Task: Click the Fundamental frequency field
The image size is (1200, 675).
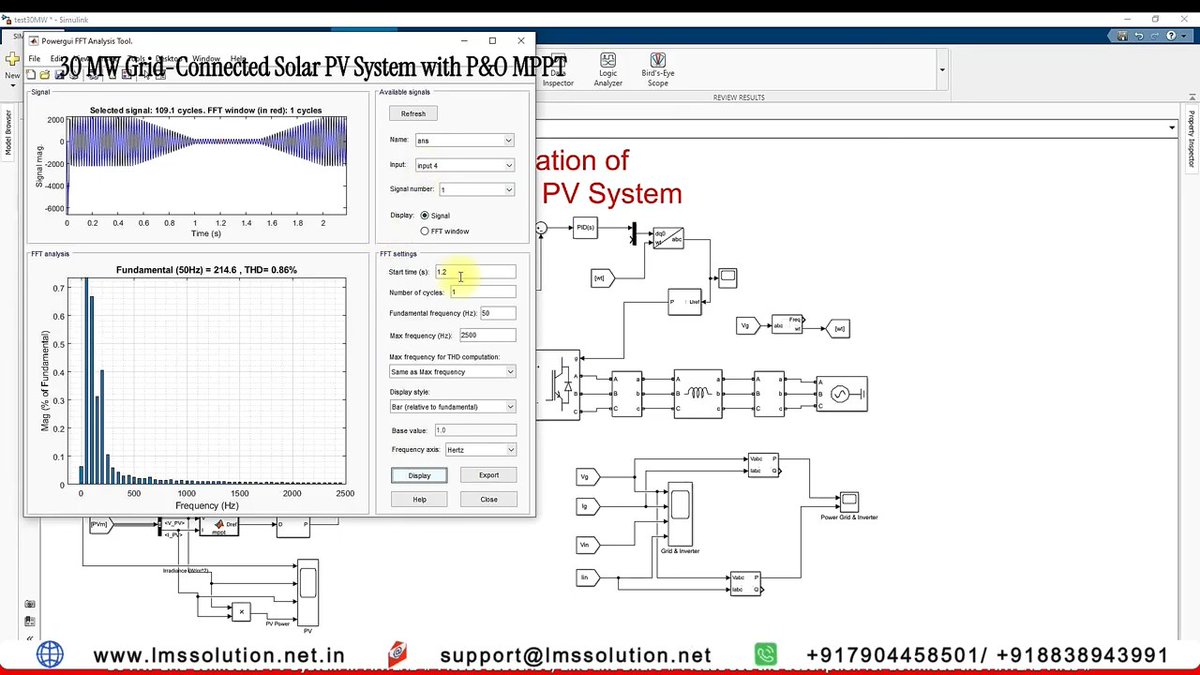Action: pyautogui.click(x=498, y=314)
